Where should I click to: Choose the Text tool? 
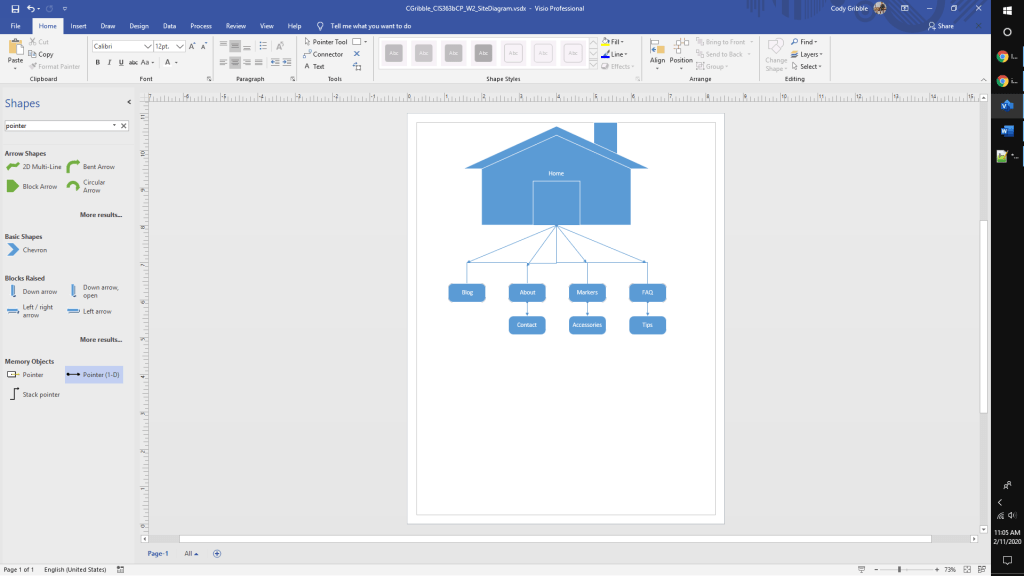(314, 66)
